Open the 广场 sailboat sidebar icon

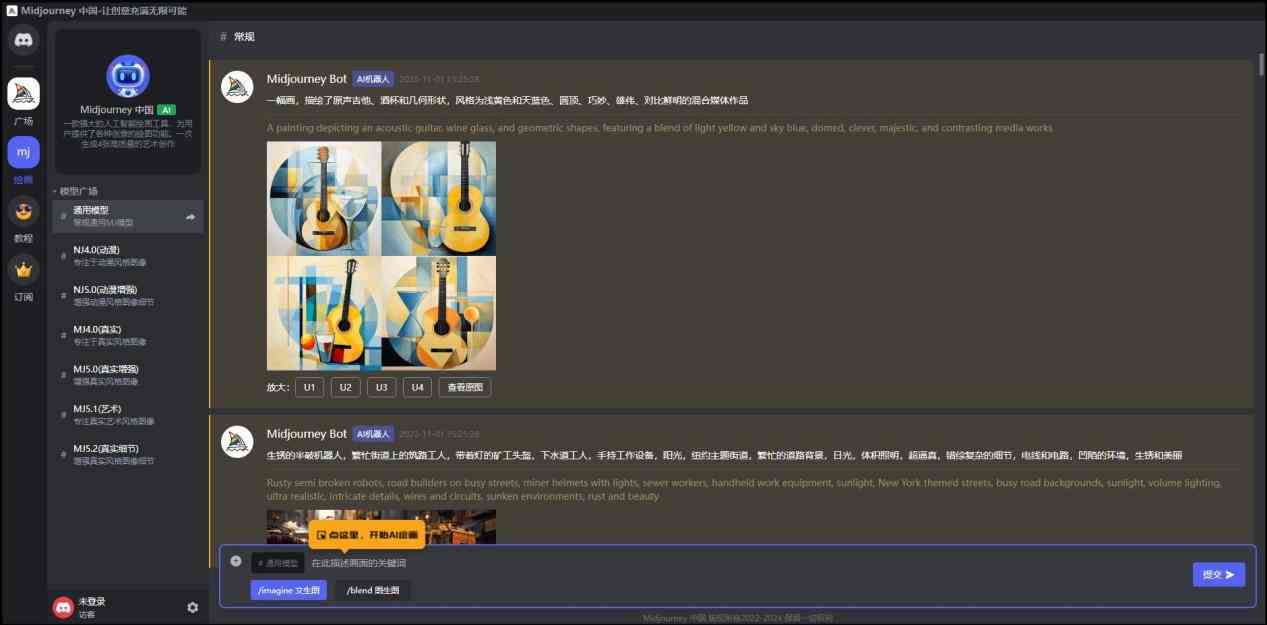pos(23,93)
